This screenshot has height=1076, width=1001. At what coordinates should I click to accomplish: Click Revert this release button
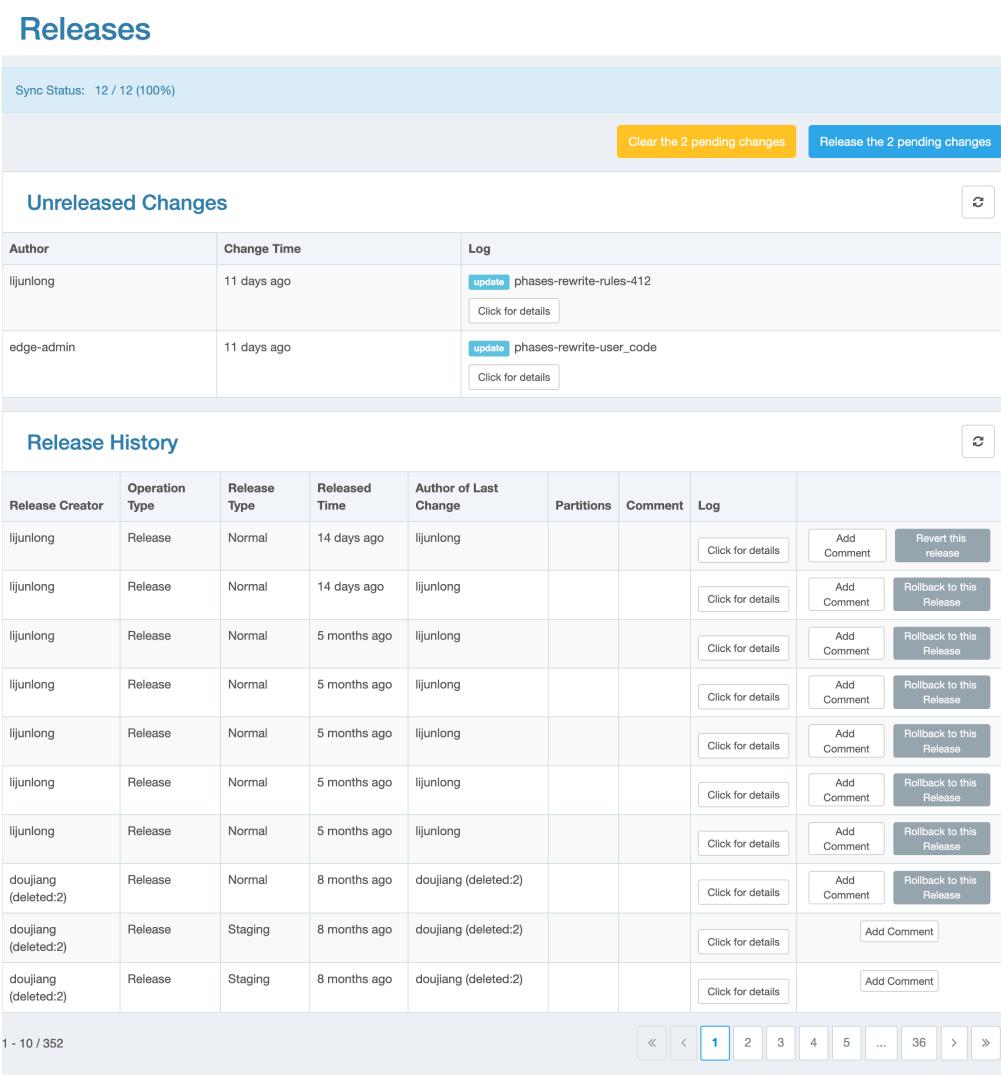pos(941,546)
